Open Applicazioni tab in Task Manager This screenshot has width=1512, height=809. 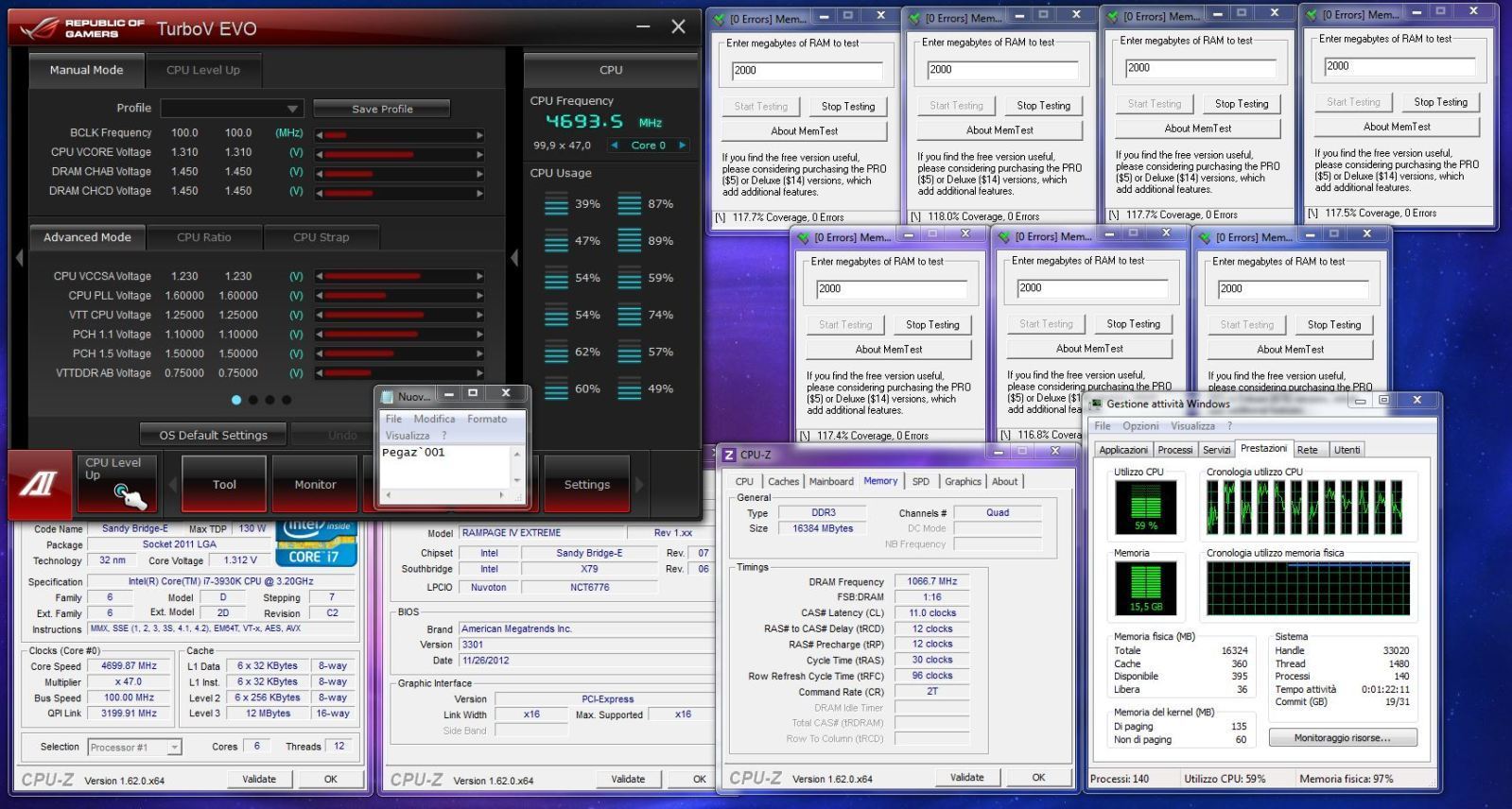(1123, 450)
